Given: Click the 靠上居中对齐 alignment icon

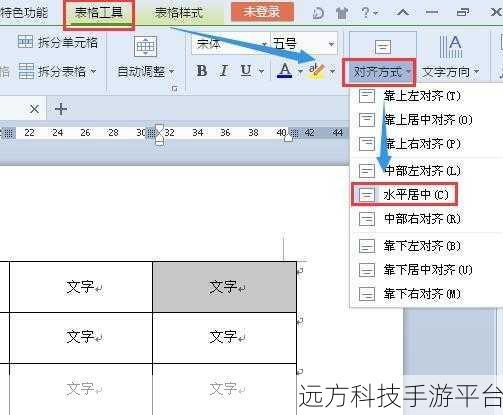Looking at the screenshot, I should (367, 120).
